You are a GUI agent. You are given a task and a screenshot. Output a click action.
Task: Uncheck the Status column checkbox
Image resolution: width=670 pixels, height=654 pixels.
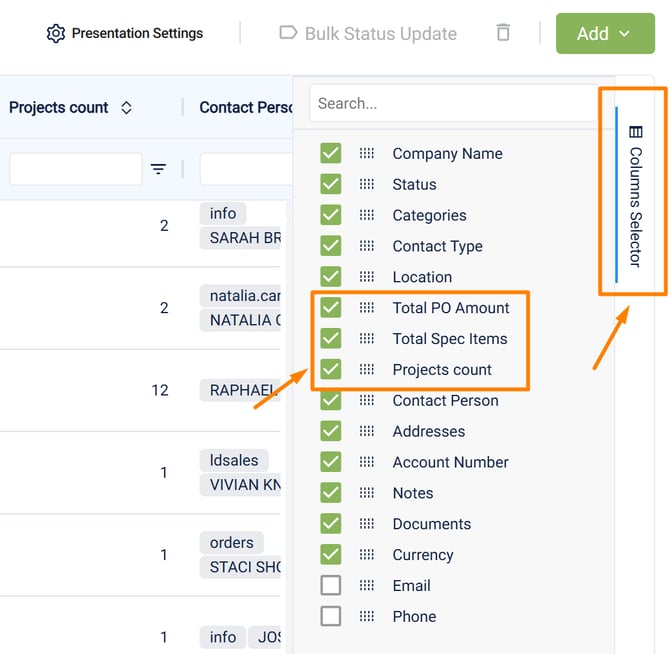click(330, 184)
